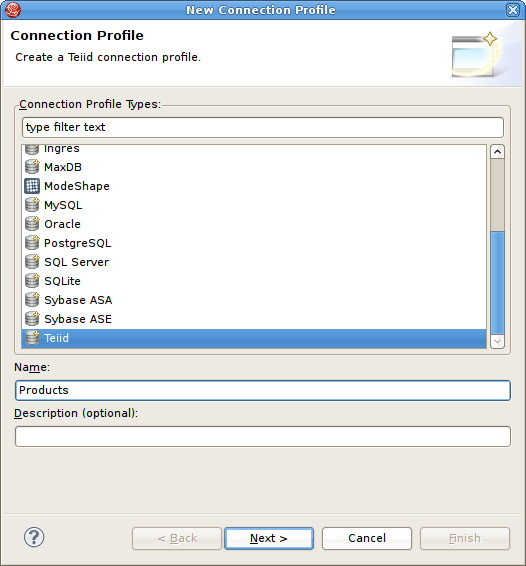Select Oracle profile type

coord(254,224)
